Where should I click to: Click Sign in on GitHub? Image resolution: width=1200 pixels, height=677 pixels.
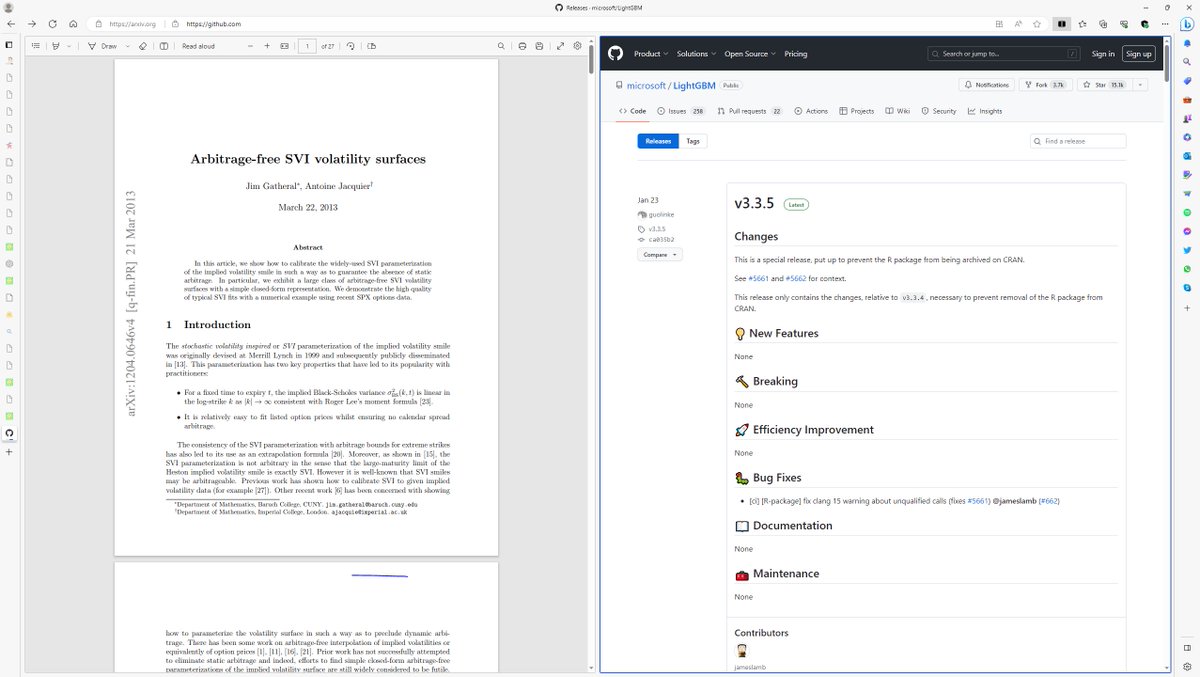click(x=1103, y=54)
